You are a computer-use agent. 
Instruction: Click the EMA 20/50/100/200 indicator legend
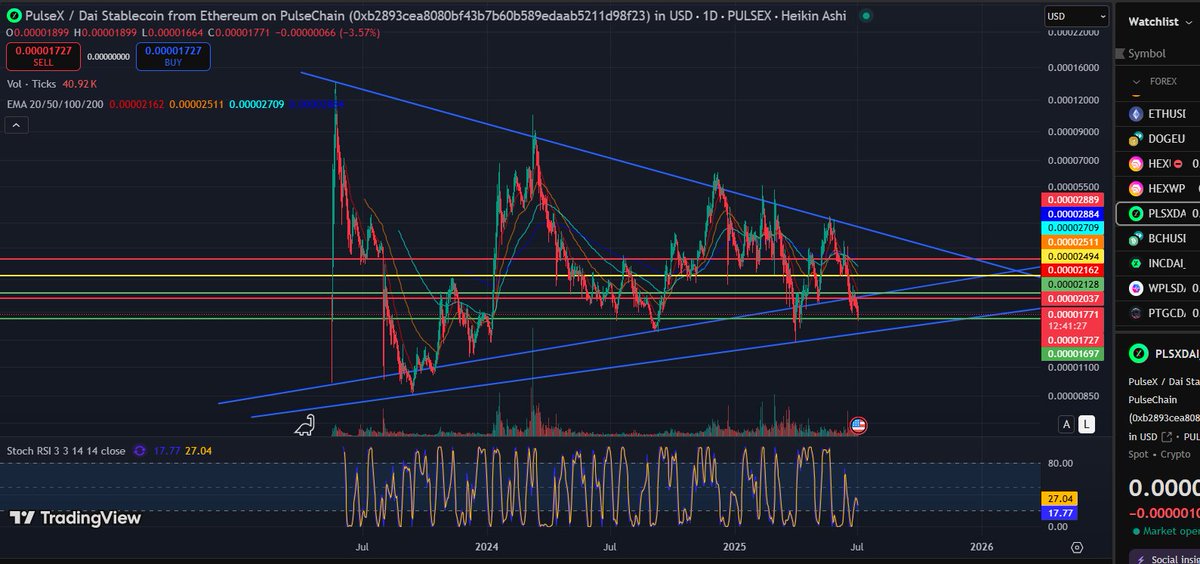[x=54, y=103]
